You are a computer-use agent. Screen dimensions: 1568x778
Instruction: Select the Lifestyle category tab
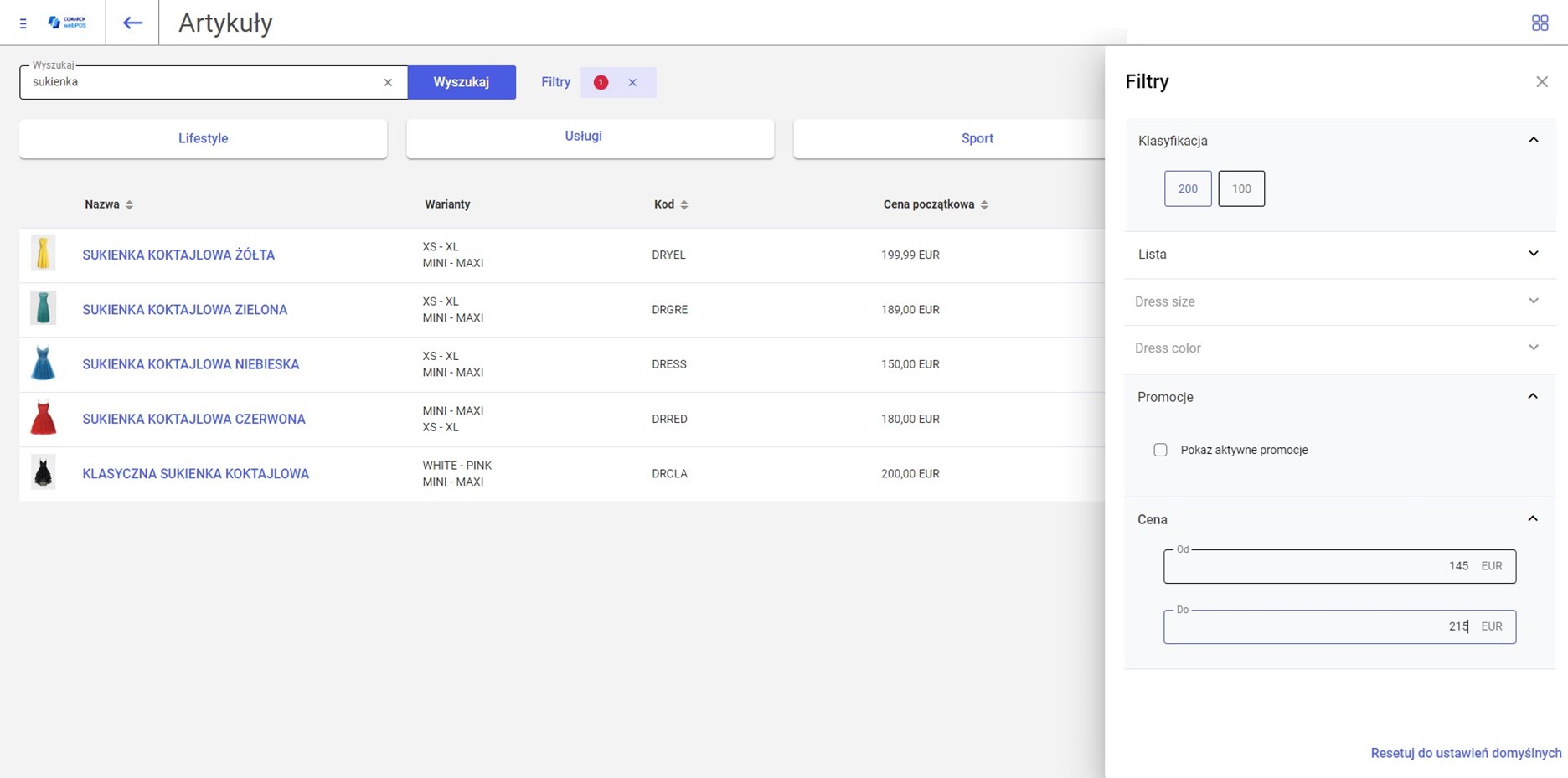pos(203,138)
